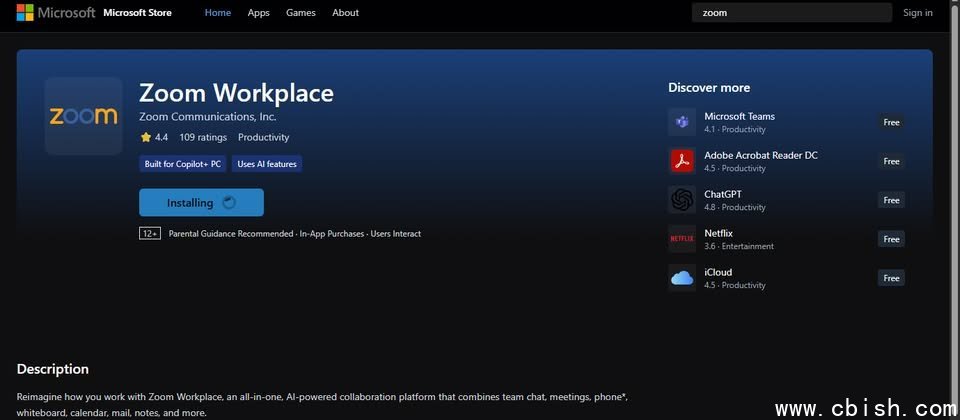Click the Zoom Workplace app icon
Screen dimensions: 960x420
pos(84,116)
